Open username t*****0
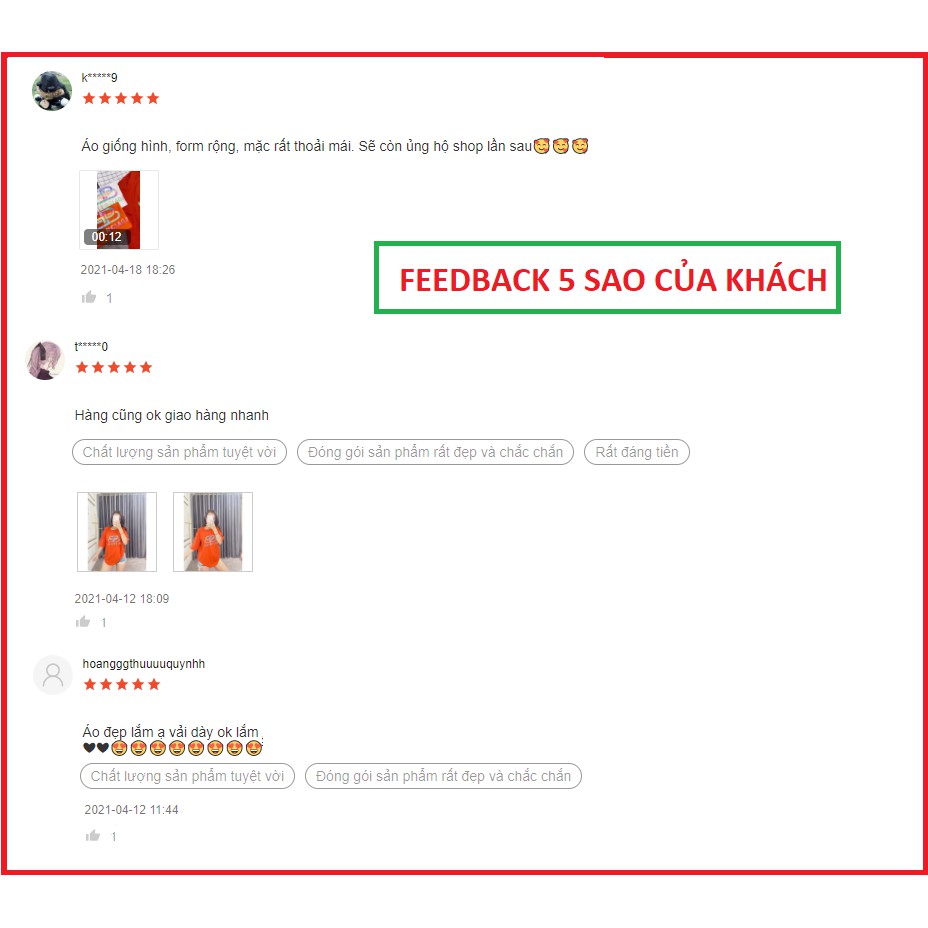The image size is (928, 928). 91,346
